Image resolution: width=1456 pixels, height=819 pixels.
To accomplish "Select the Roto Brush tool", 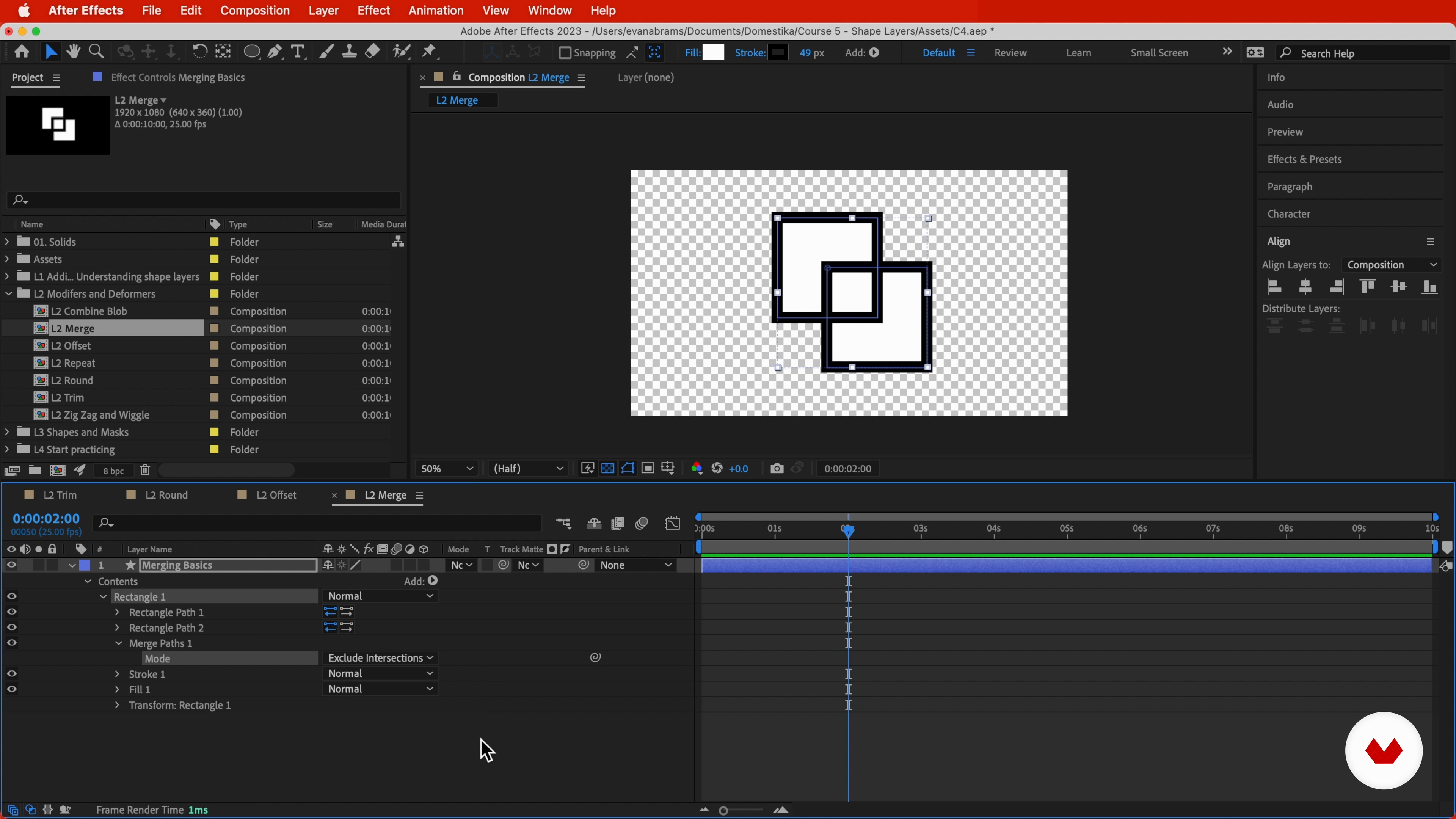I will 401,52.
